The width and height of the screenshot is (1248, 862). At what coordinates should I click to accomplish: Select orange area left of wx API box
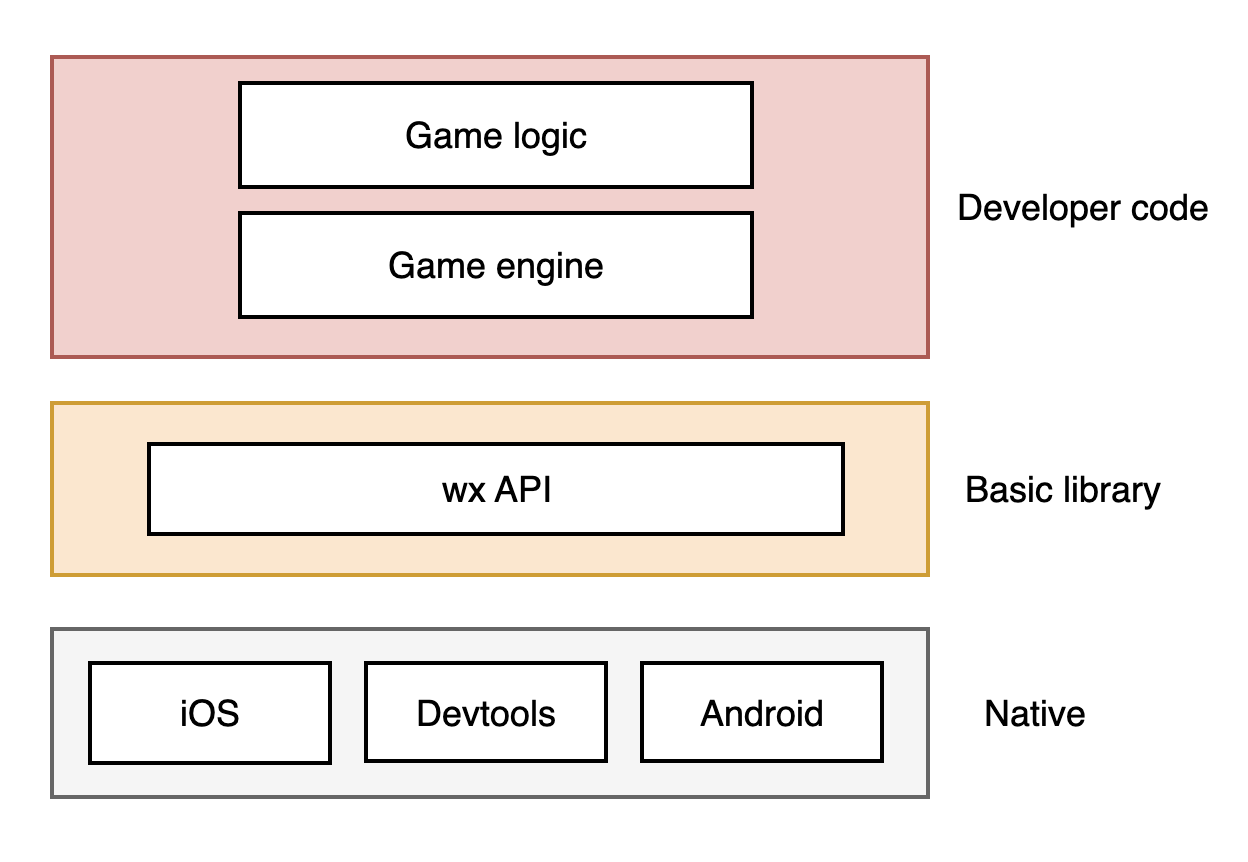pos(100,489)
